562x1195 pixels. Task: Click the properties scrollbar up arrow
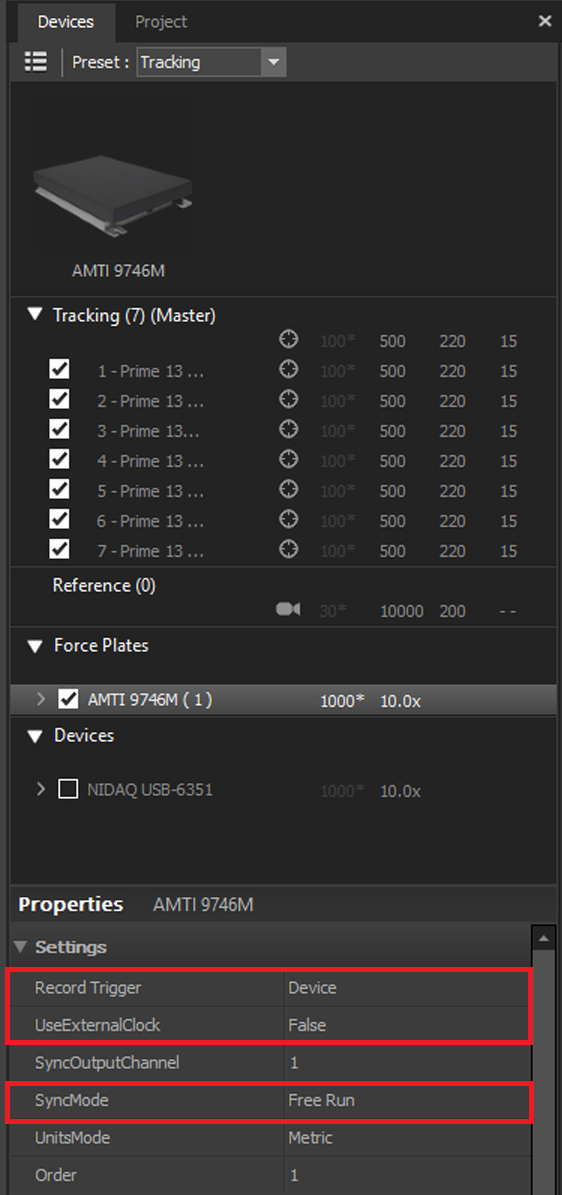click(x=542, y=938)
